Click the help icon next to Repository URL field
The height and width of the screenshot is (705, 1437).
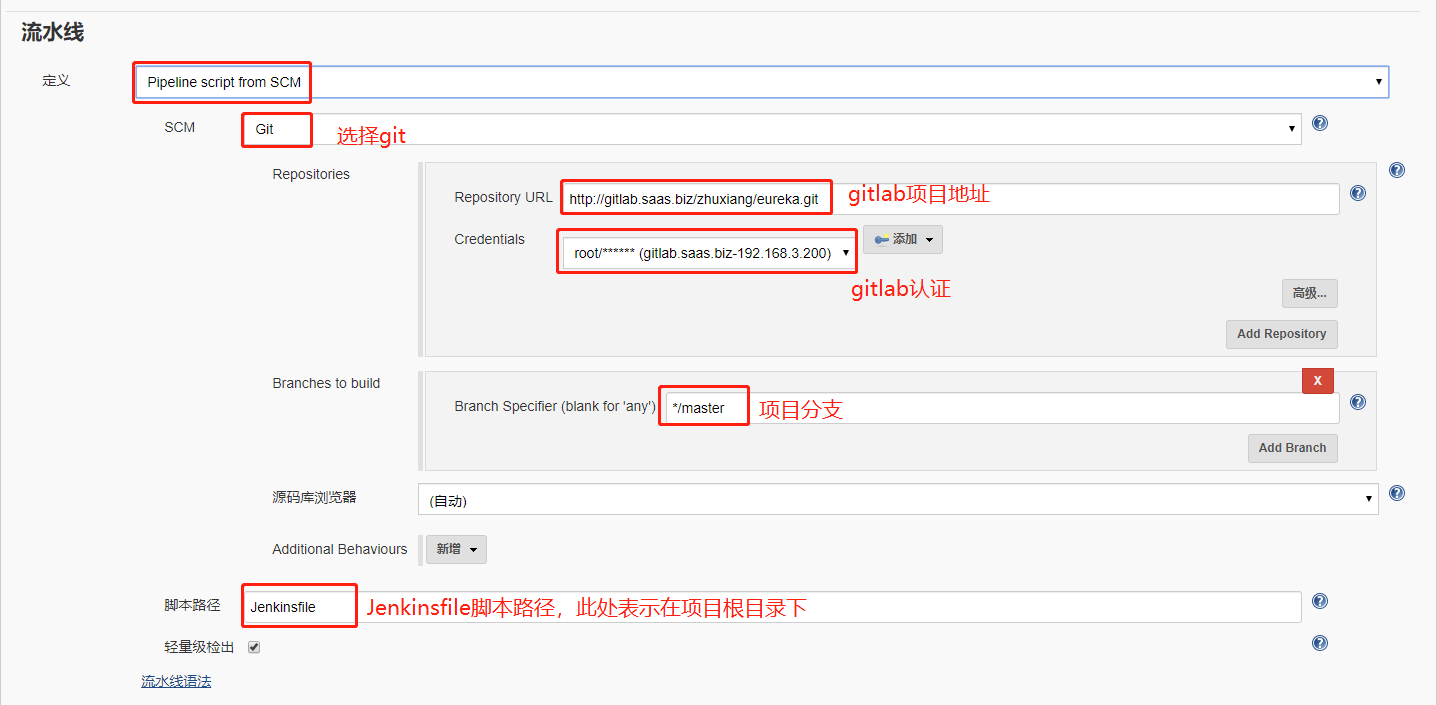pos(1357,193)
